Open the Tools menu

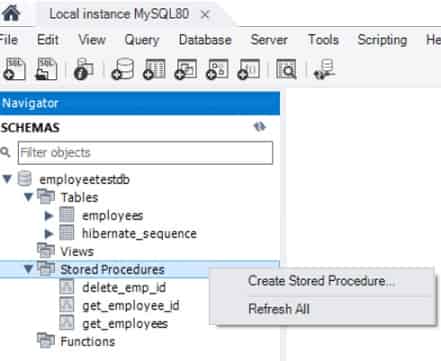(323, 40)
